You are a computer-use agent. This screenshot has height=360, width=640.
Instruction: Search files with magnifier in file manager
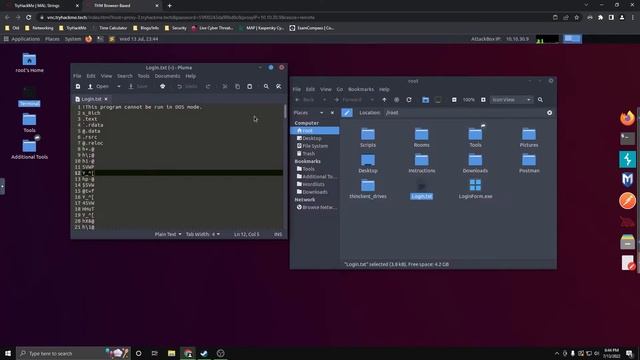coord(540,100)
